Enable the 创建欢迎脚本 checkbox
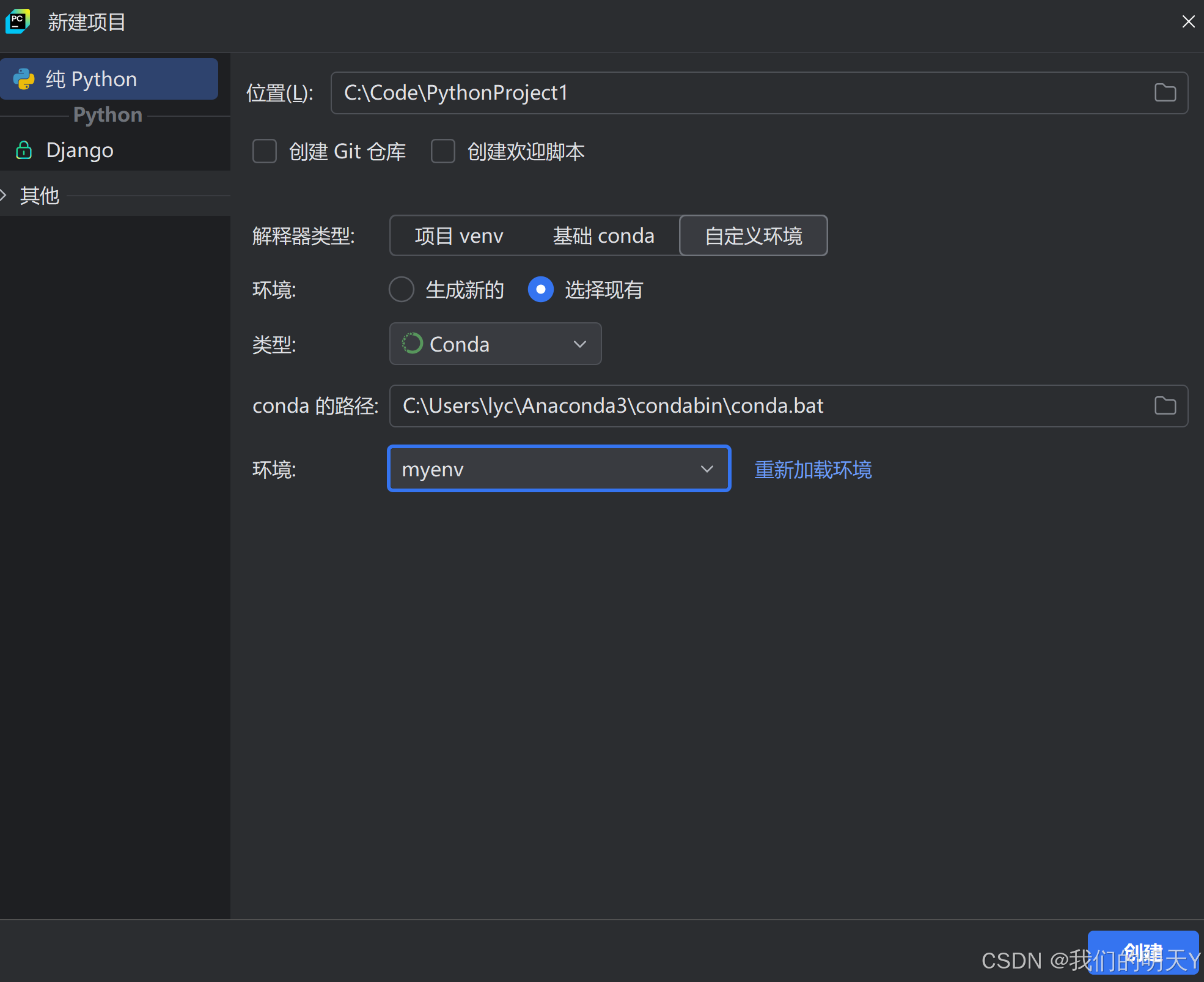Image resolution: width=1204 pixels, height=982 pixels. pyautogui.click(x=443, y=151)
